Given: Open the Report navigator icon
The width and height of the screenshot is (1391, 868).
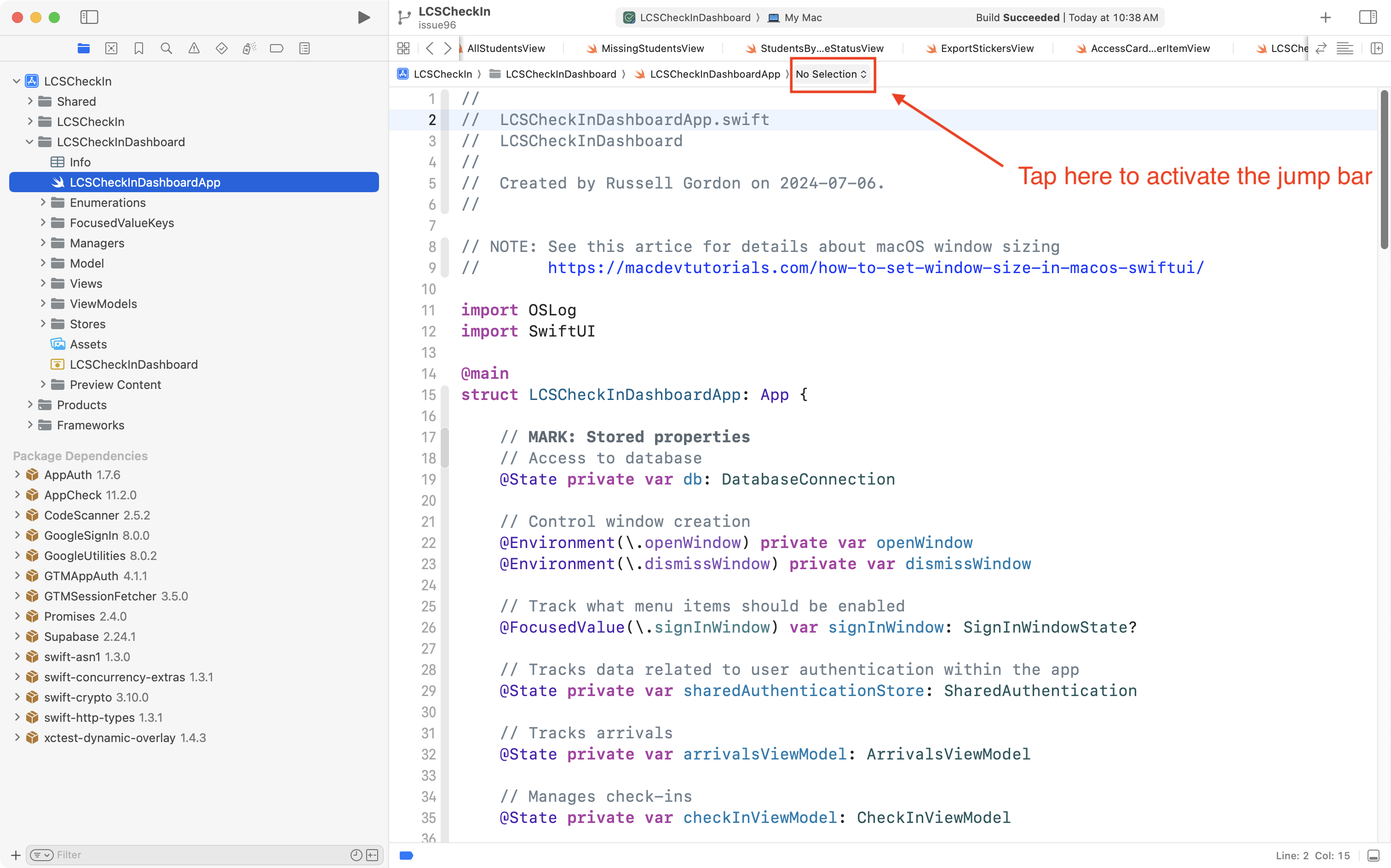Looking at the screenshot, I should (x=305, y=49).
